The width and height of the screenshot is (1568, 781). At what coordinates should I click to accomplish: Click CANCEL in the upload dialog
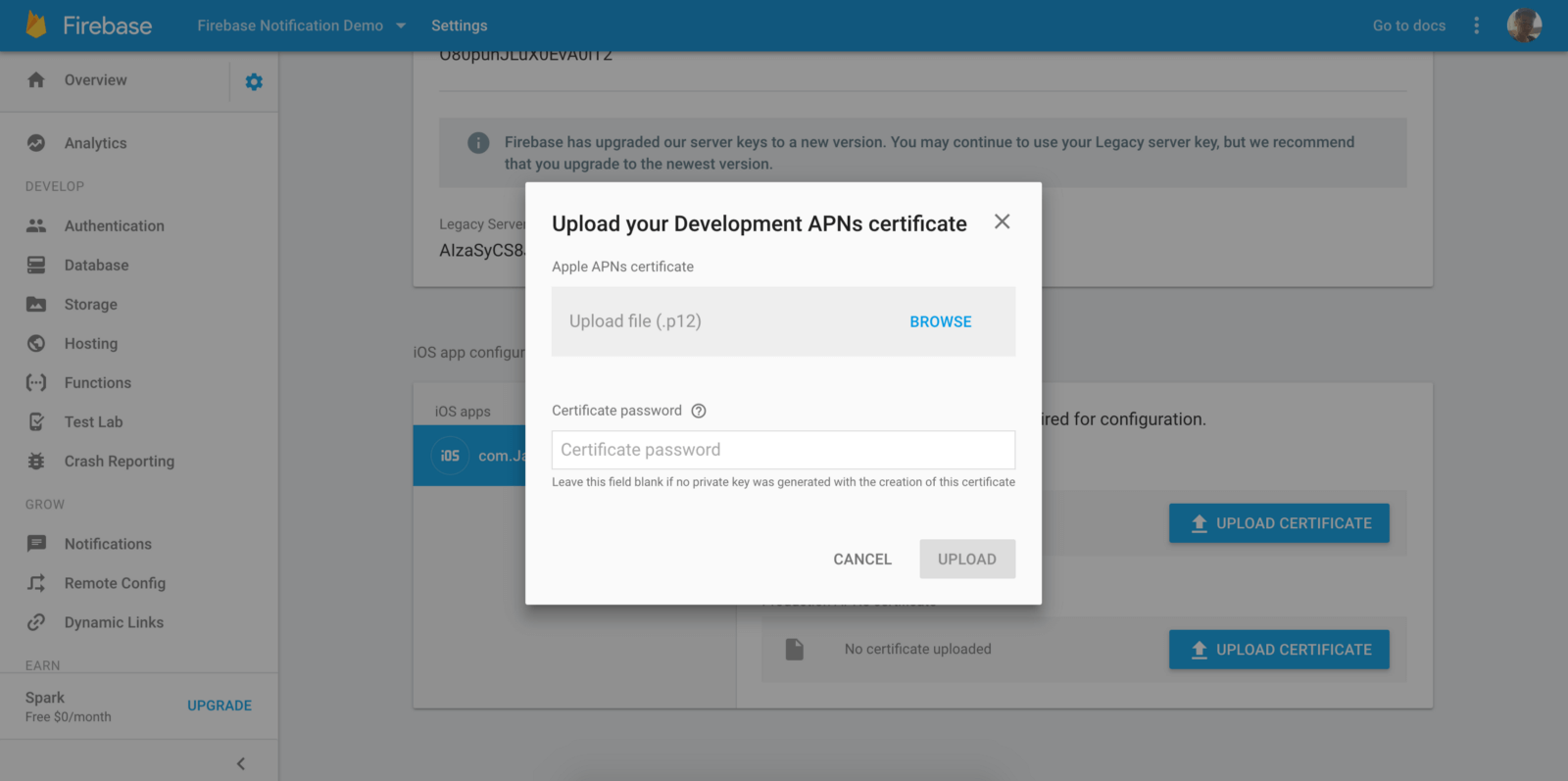862,559
